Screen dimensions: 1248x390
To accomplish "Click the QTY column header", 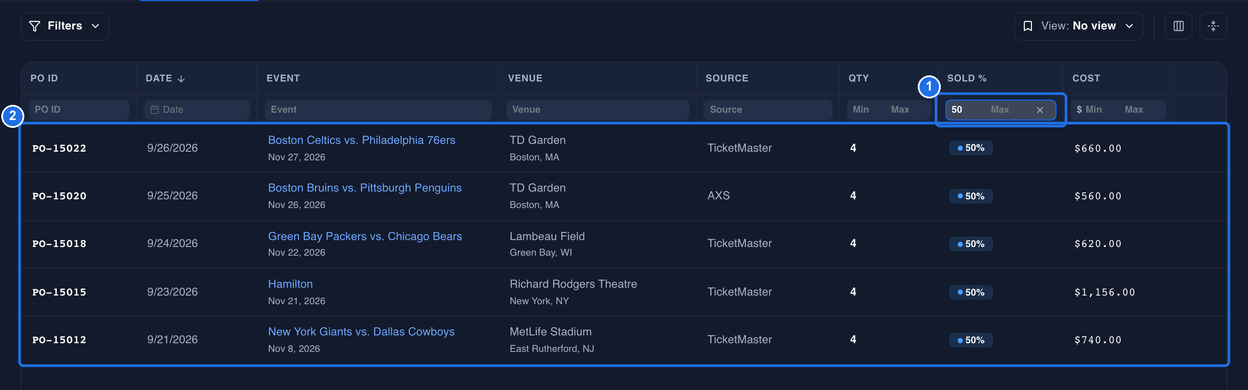I will [859, 78].
